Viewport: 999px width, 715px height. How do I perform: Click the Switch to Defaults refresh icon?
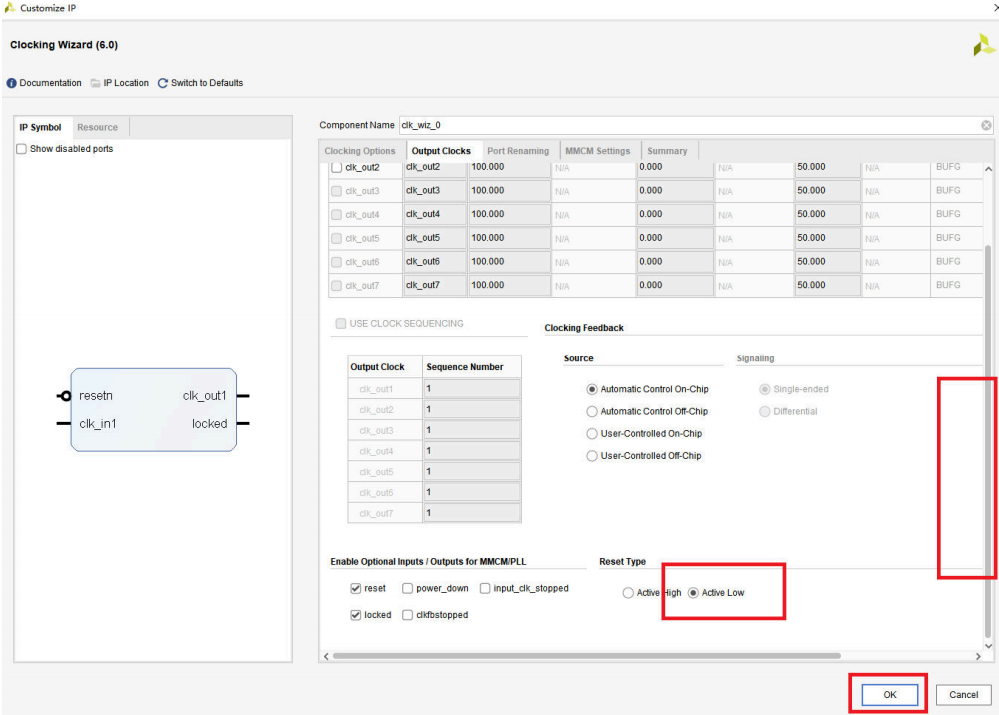[163, 83]
